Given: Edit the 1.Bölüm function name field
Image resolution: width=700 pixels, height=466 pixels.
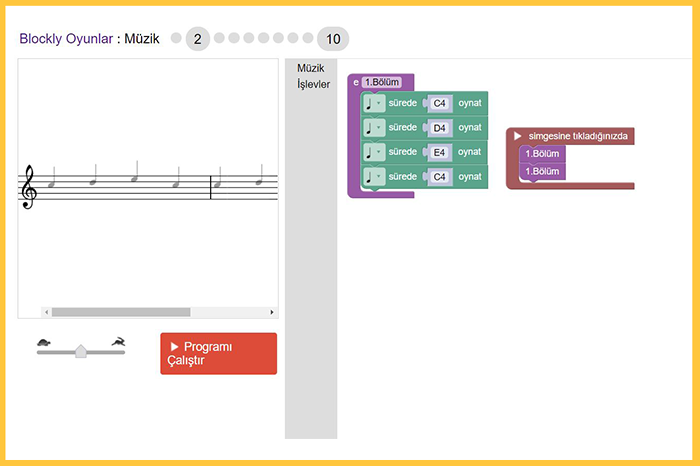Looking at the screenshot, I should pyautogui.click(x=382, y=82).
